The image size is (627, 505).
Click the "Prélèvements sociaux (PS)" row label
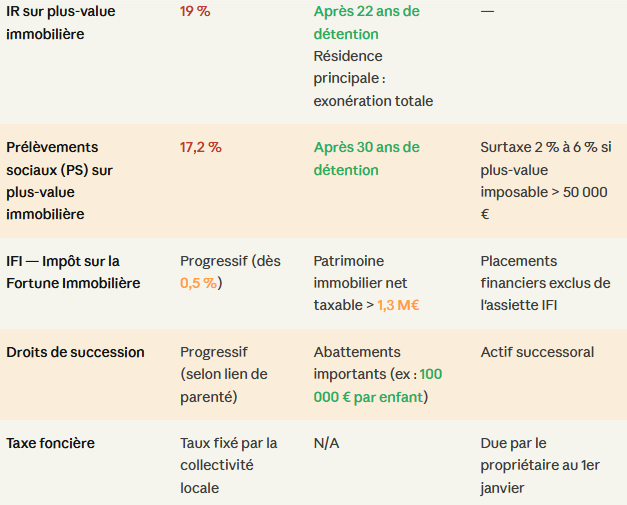(x=61, y=181)
